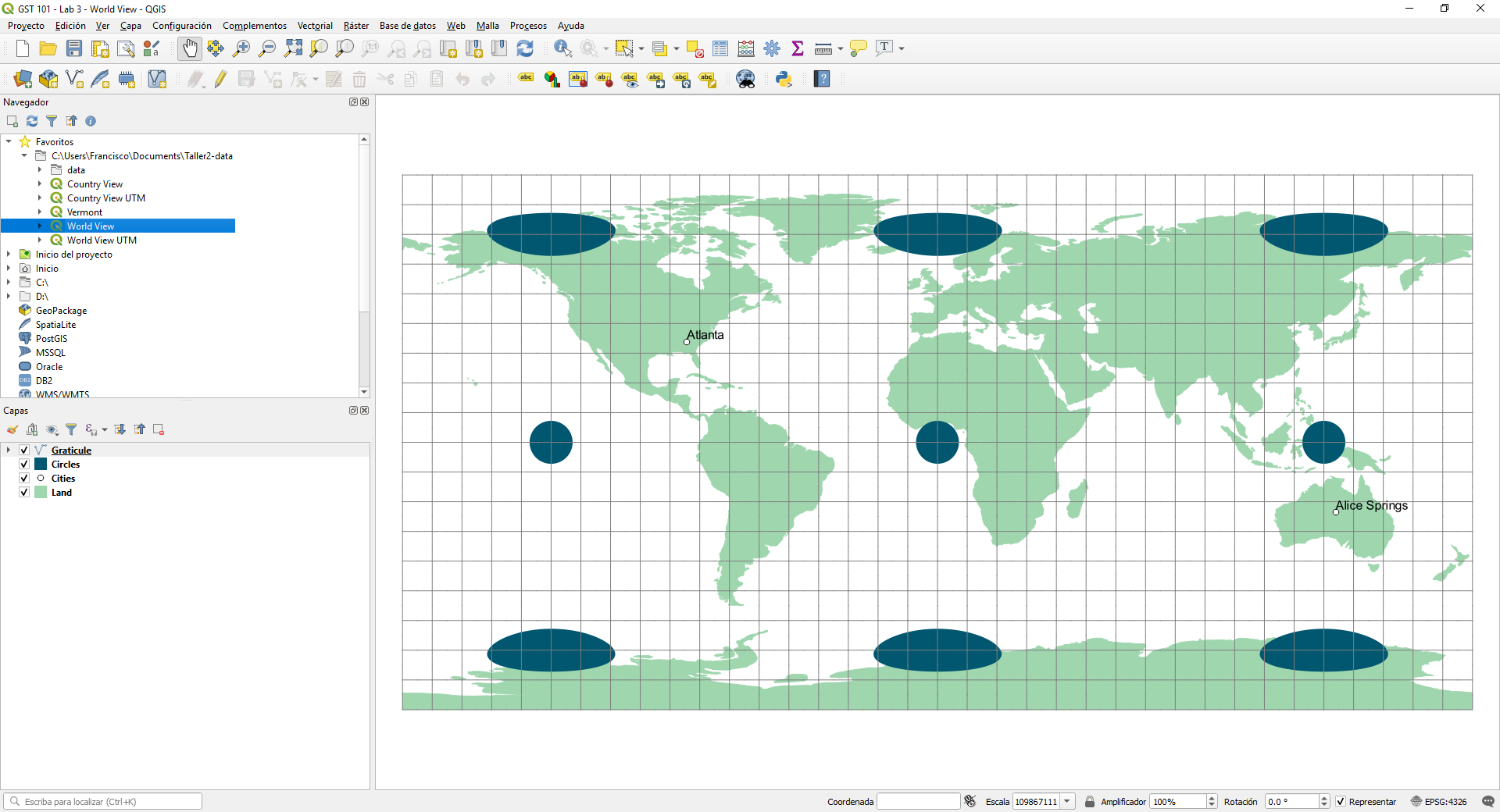The width and height of the screenshot is (1500, 812).
Task: Open the attribute table icon
Action: 720,48
